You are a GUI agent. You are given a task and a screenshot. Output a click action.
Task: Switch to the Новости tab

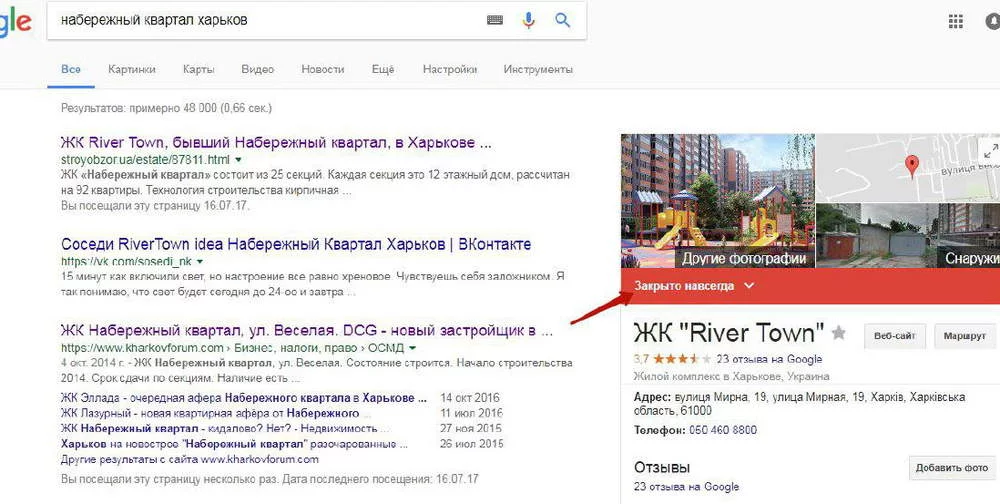click(x=323, y=69)
